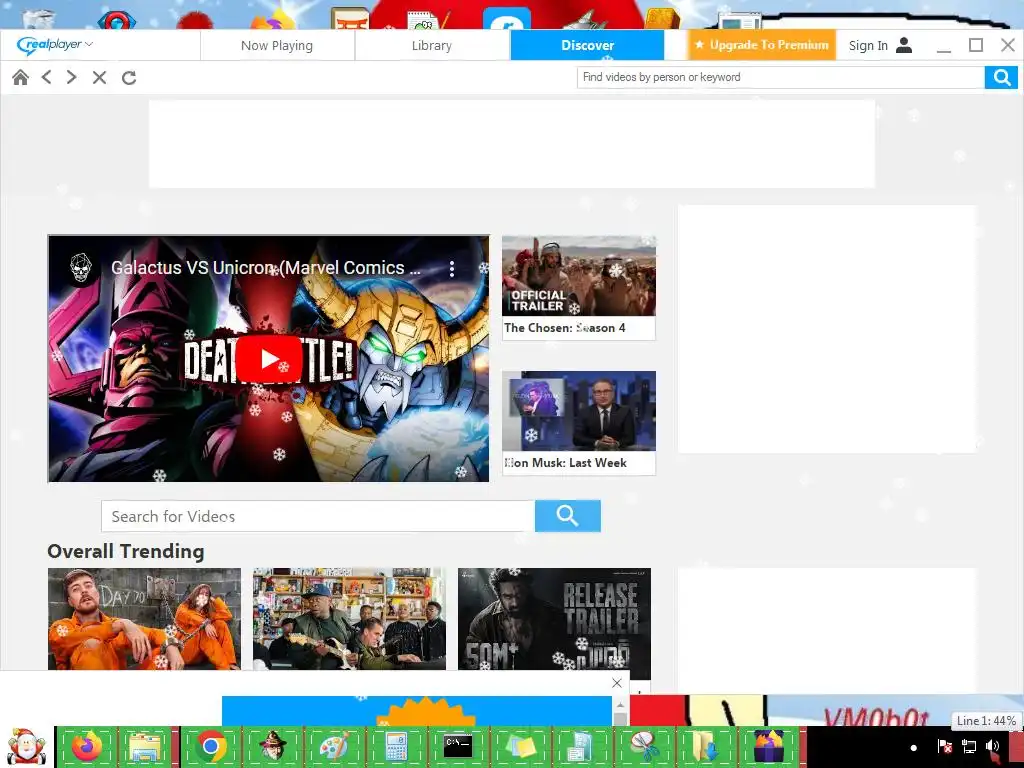The width and height of the screenshot is (1024, 768).
Task: Open the band performance trending video thumbnail
Action: tap(349, 618)
